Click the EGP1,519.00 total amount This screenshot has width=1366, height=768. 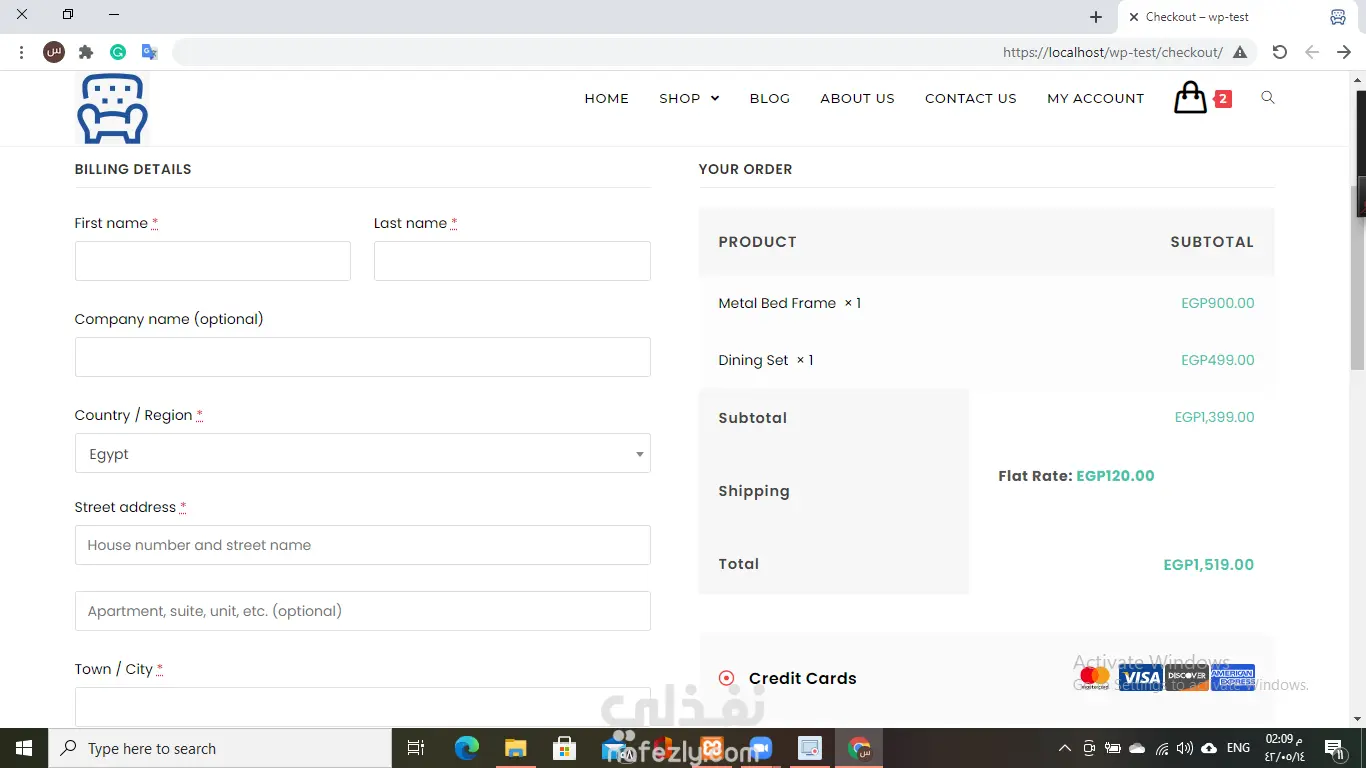tap(1208, 564)
